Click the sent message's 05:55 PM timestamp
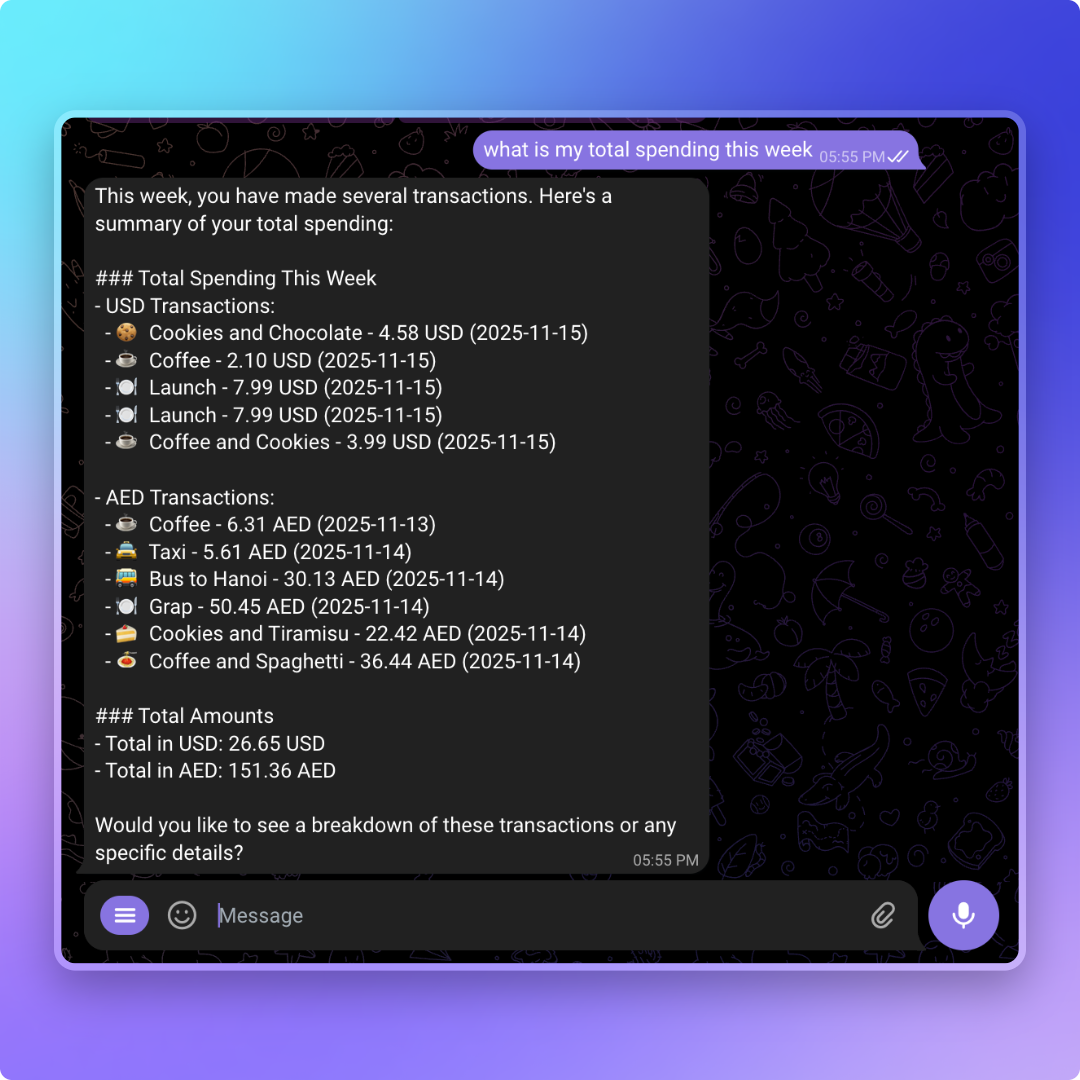1080x1080 pixels. 851,157
